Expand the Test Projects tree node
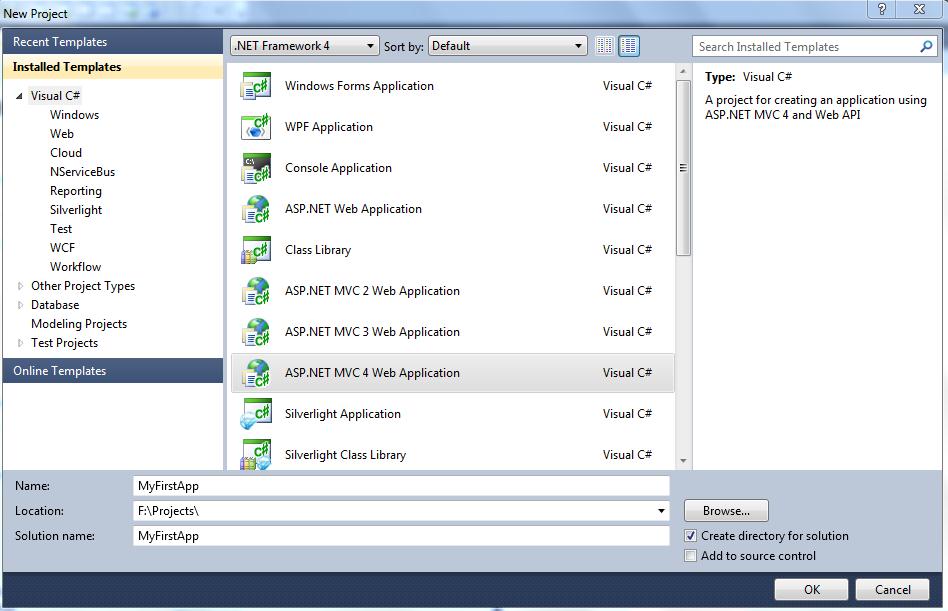948x611 pixels. pyautogui.click(x=20, y=343)
